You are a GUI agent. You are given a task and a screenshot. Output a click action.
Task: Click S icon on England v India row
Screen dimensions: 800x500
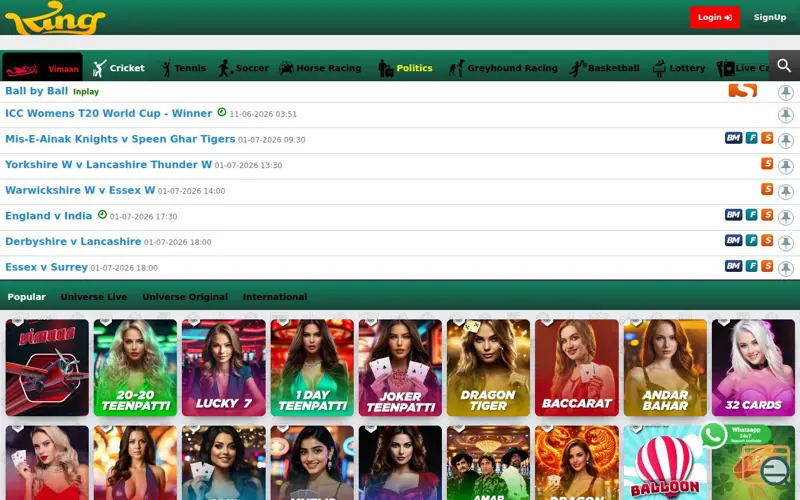(x=767, y=215)
